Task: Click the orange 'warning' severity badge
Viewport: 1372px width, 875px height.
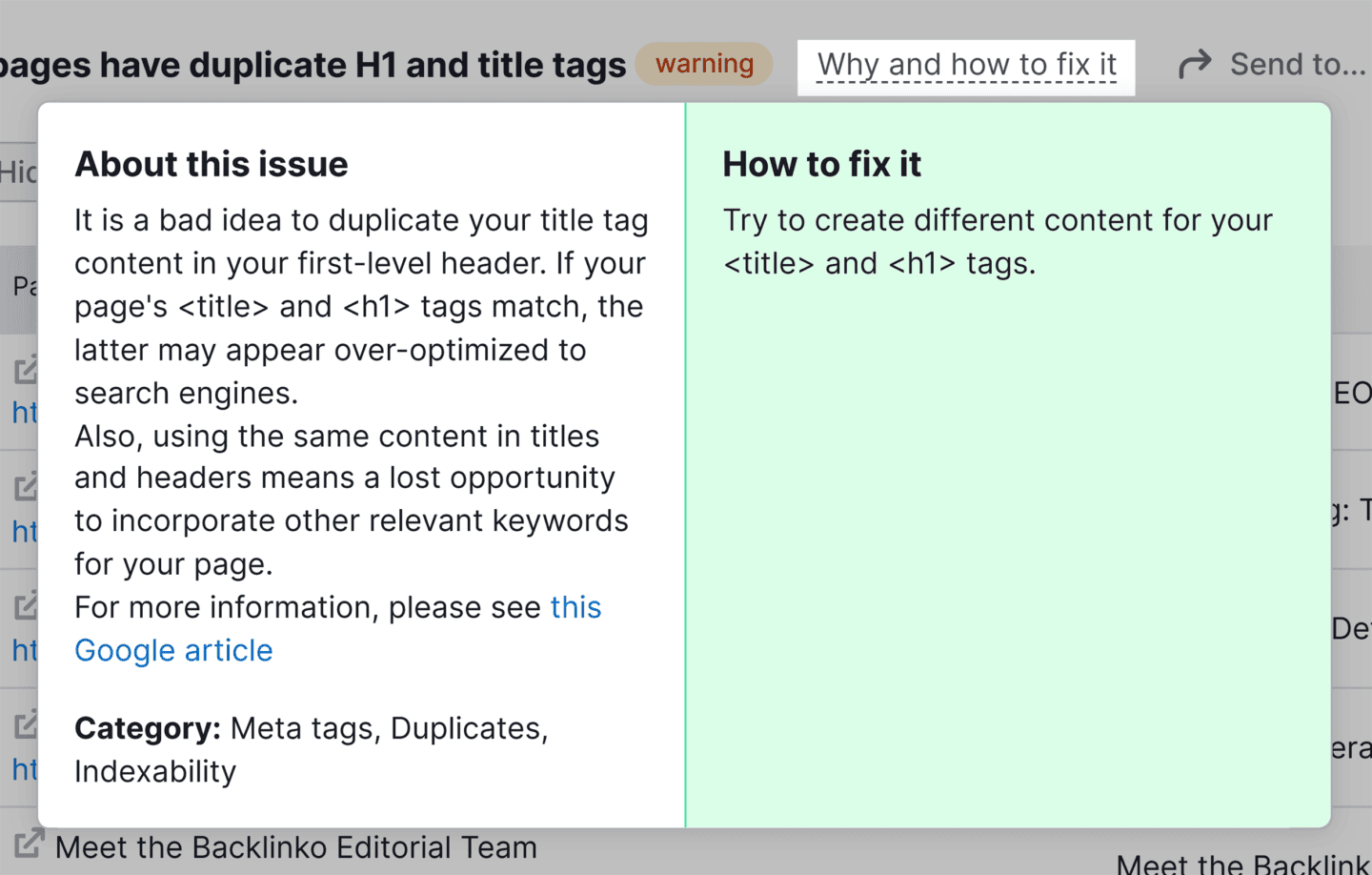Action: tap(703, 64)
